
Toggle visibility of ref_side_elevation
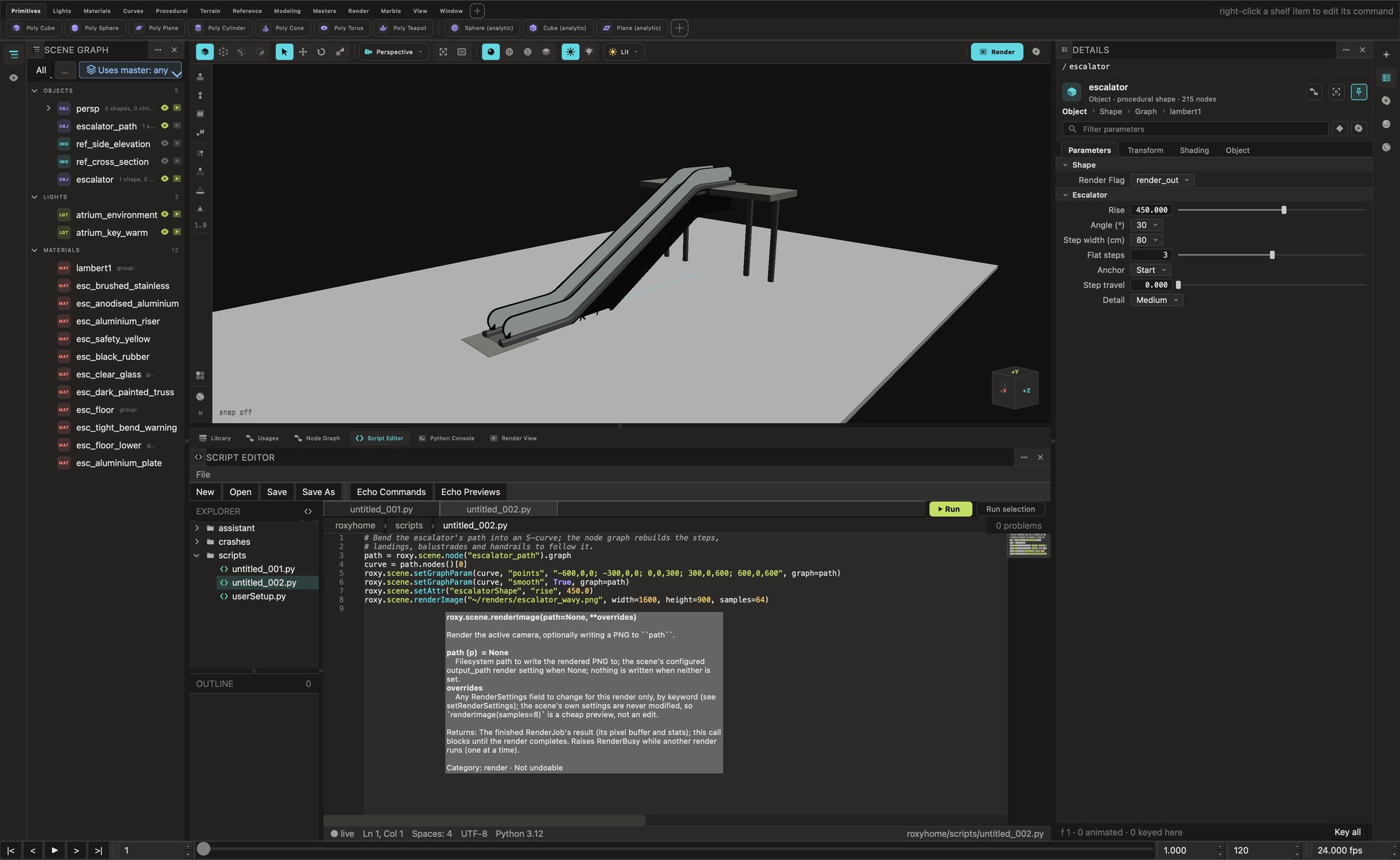[164, 144]
